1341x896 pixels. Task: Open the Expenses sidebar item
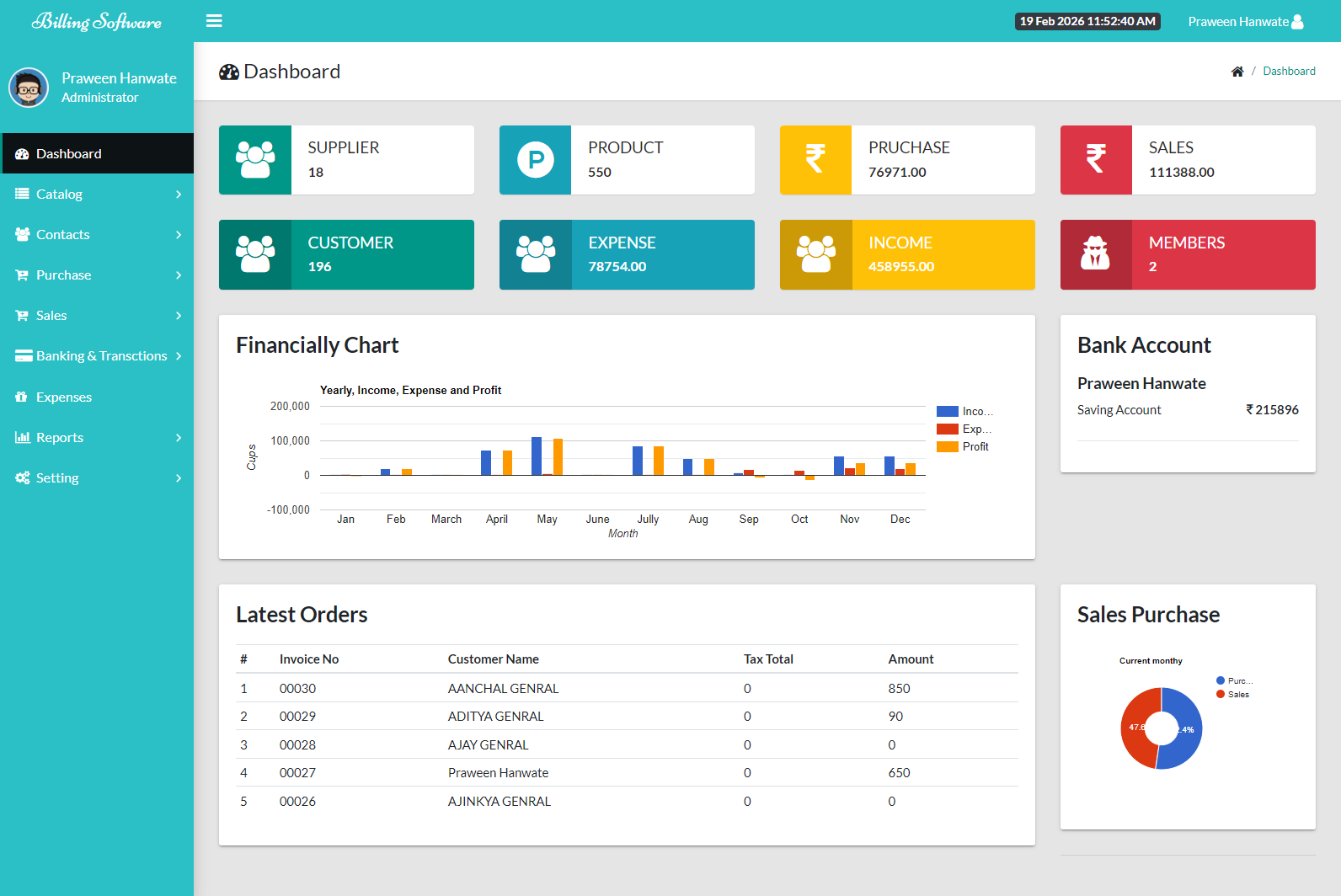(x=64, y=397)
